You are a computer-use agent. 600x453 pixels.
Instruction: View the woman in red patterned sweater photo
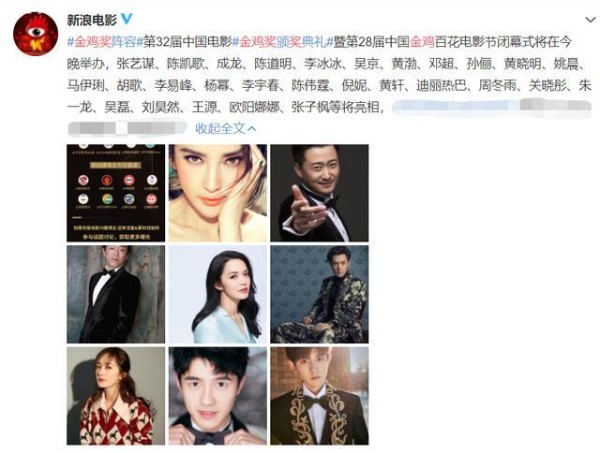coord(116,396)
